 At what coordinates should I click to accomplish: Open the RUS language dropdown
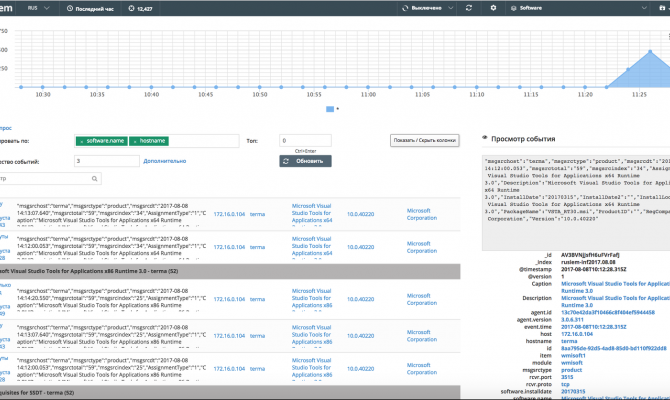pyautogui.click(x=38, y=8)
